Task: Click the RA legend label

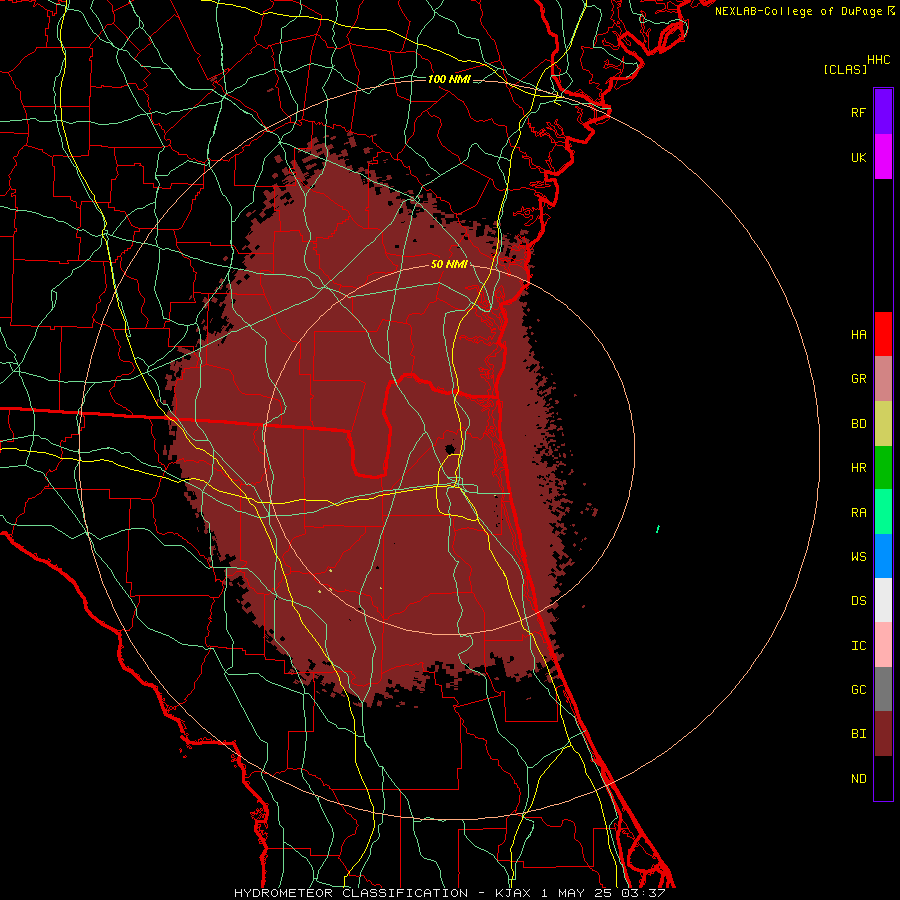Action: (x=858, y=513)
